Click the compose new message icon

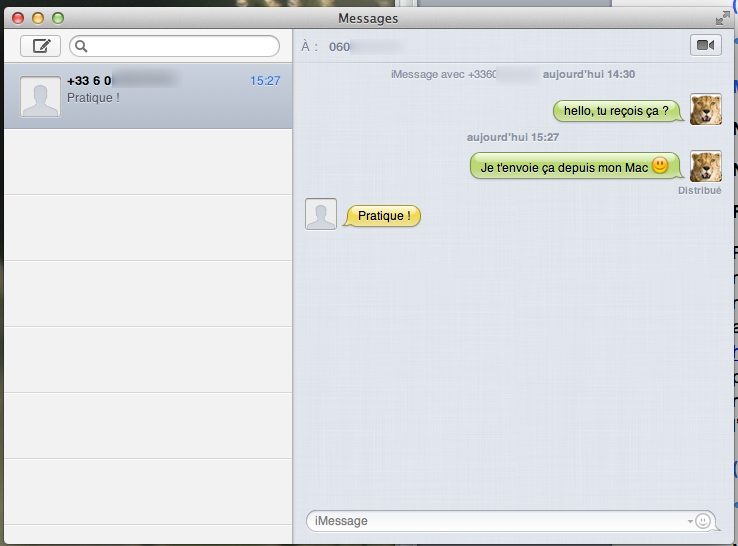(40, 46)
